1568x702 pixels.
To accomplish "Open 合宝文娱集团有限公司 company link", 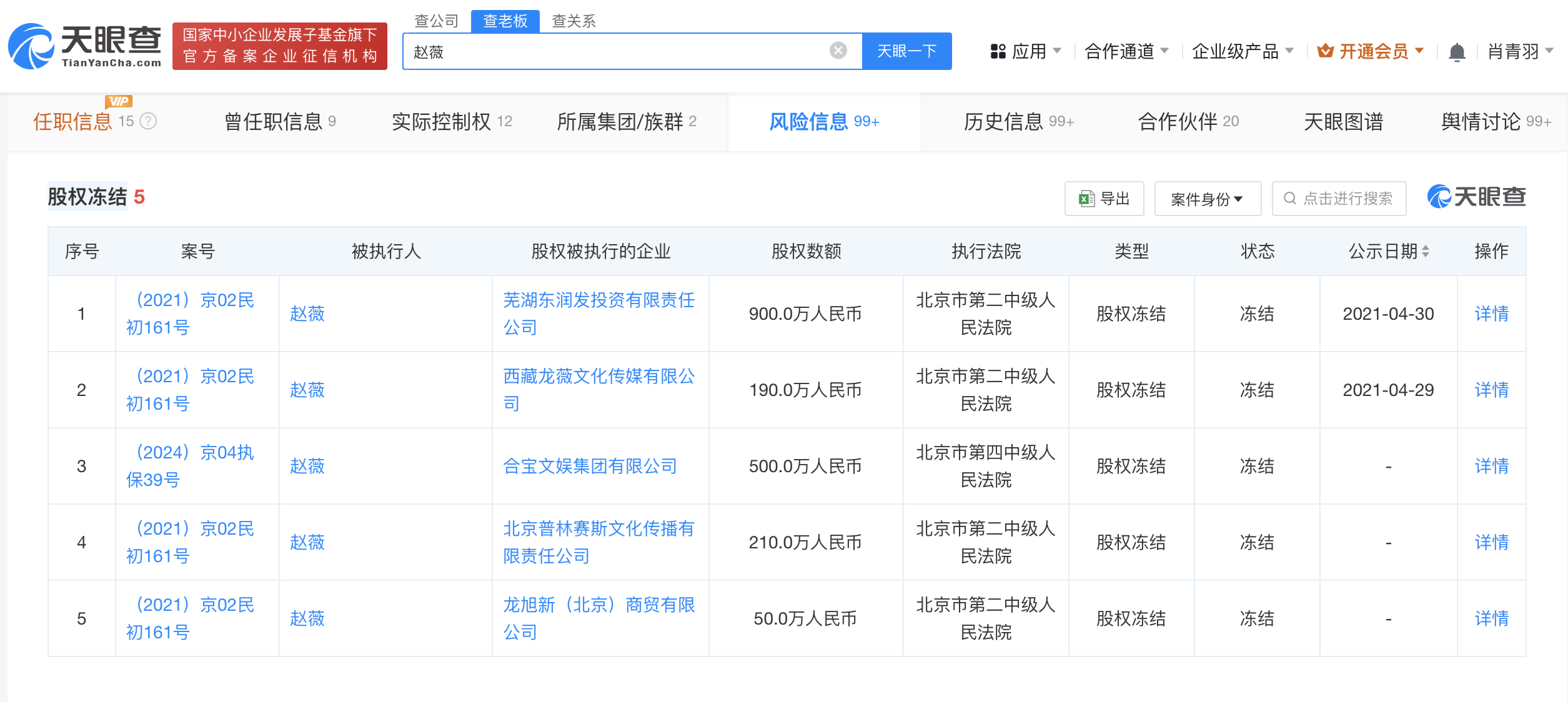I will click(590, 466).
